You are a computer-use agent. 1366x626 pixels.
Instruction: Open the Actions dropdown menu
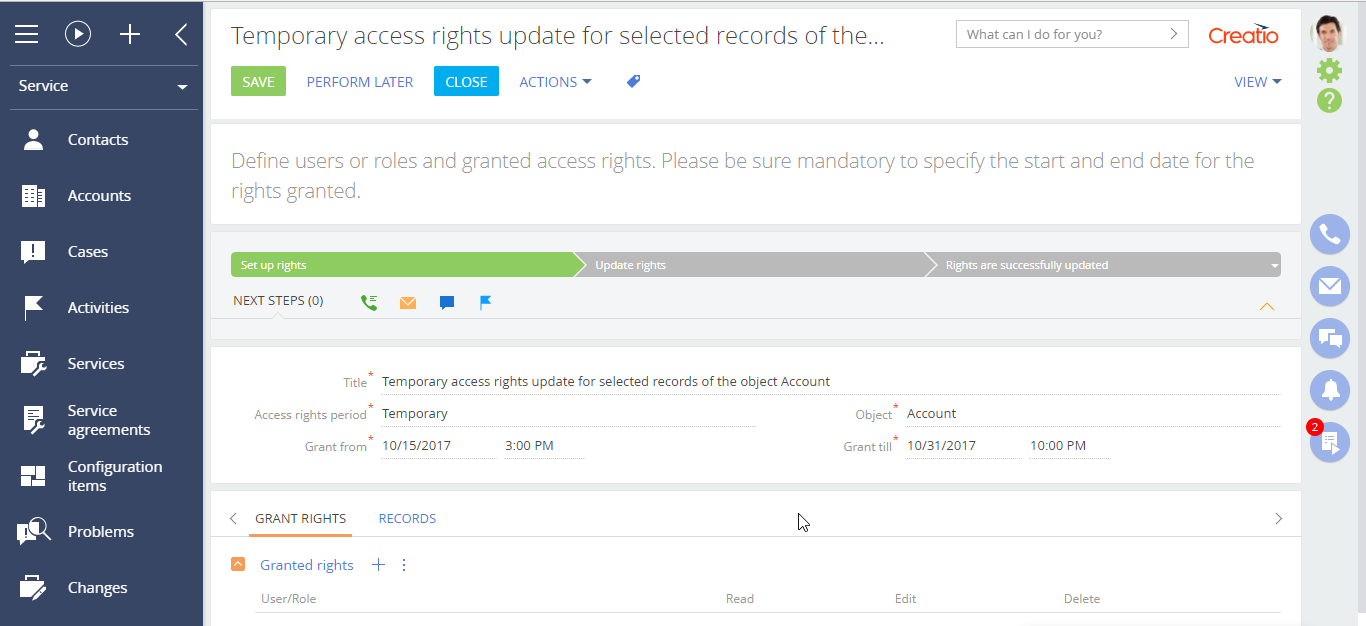pos(555,82)
